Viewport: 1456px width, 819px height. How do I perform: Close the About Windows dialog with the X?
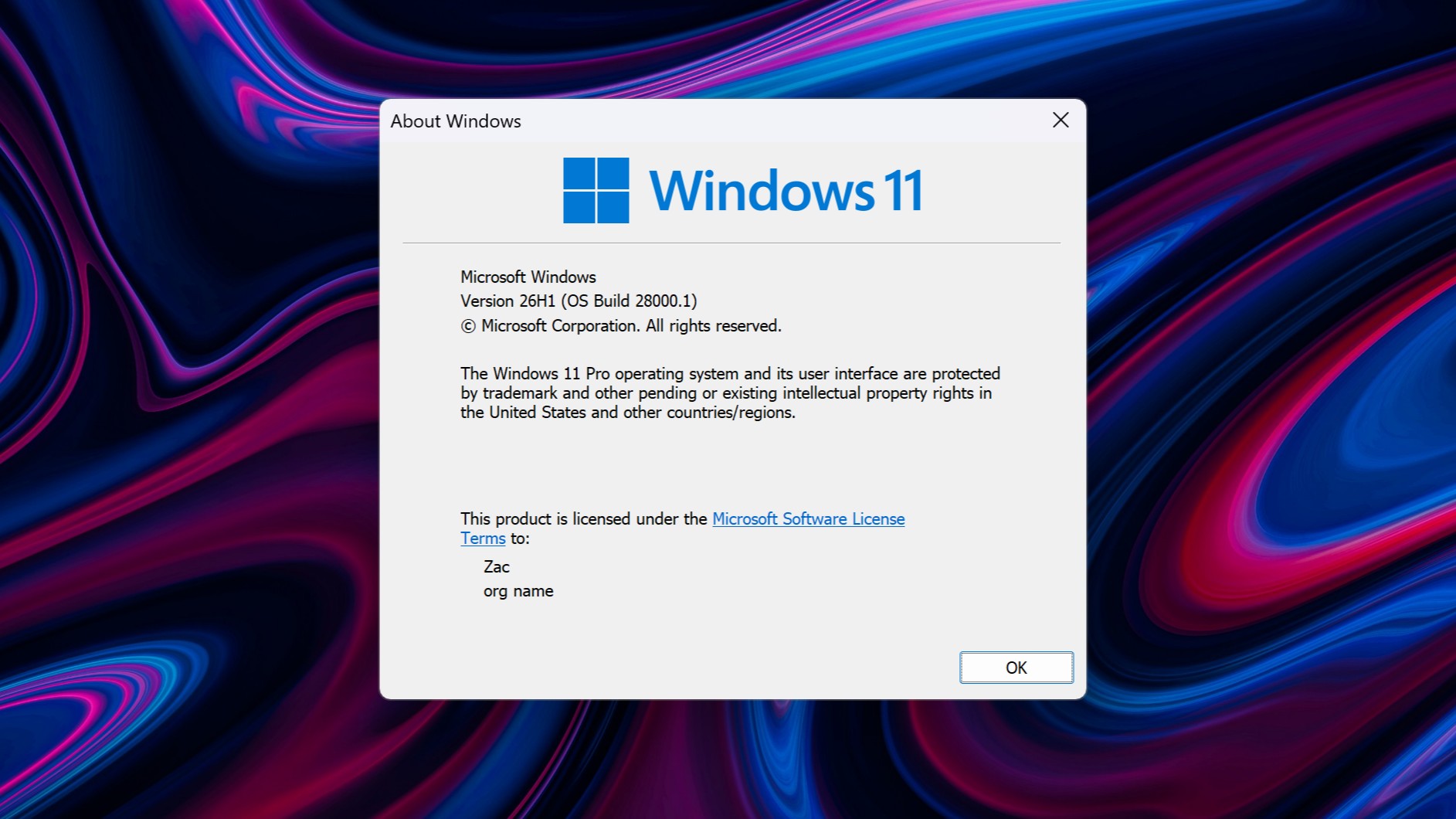pos(1061,121)
